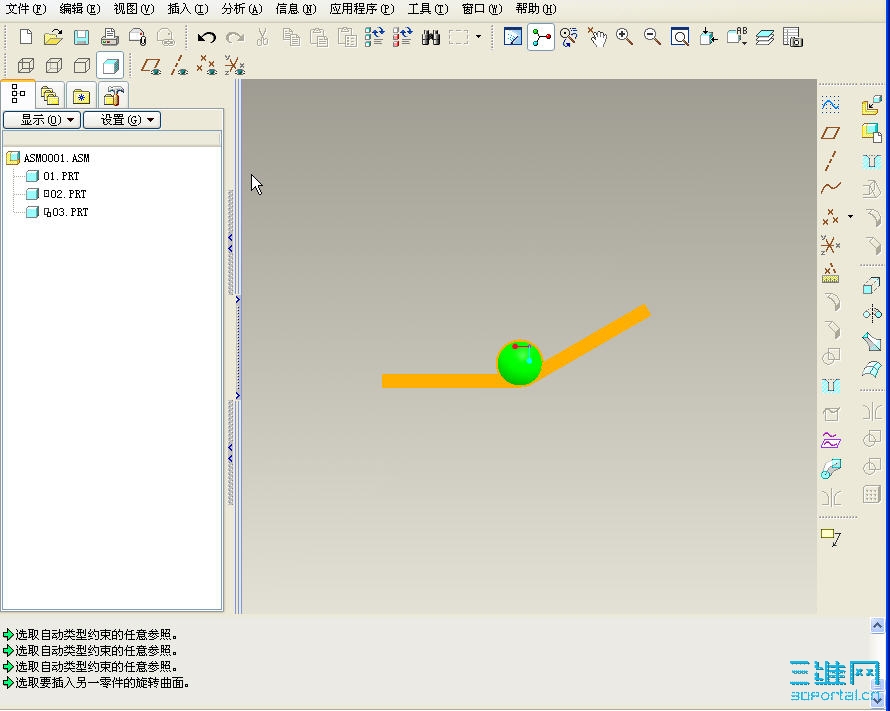Activate the zoom-out magnifier
Screen dimensions: 890x711
point(652,37)
